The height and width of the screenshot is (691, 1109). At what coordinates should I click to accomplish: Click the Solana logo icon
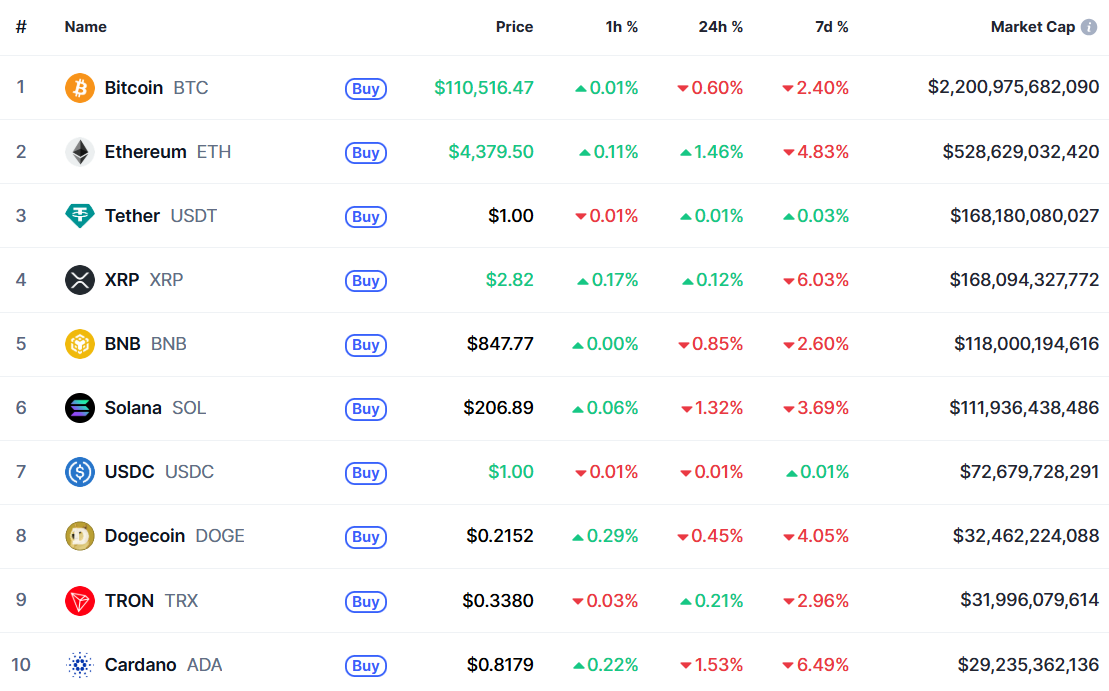click(x=80, y=408)
